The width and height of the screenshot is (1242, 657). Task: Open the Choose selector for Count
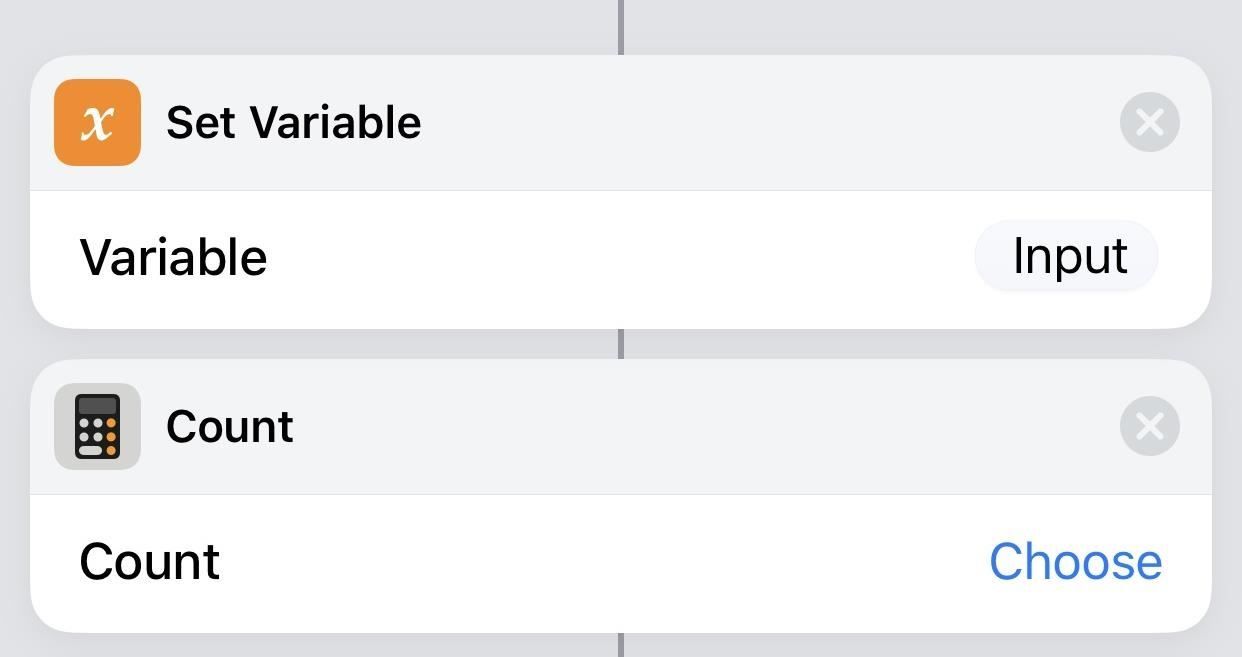click(x=1075, y=561)
